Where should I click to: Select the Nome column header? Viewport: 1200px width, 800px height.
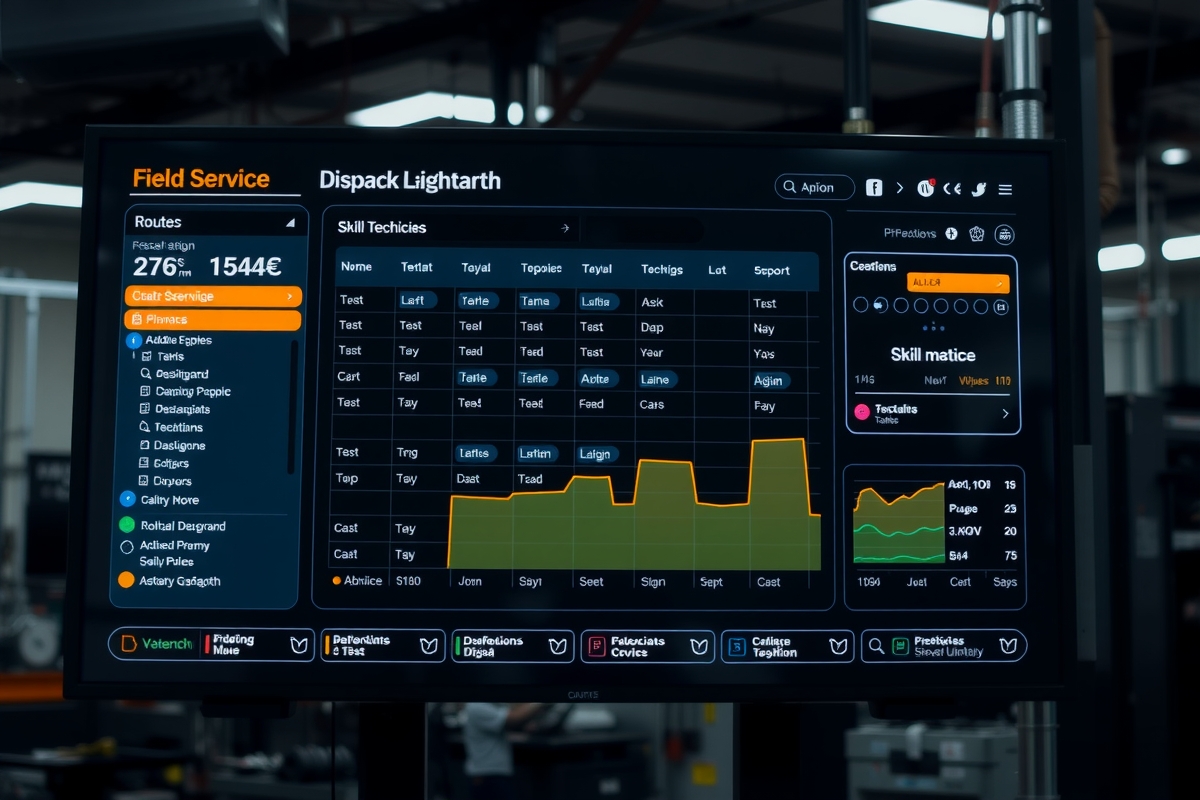356,268
